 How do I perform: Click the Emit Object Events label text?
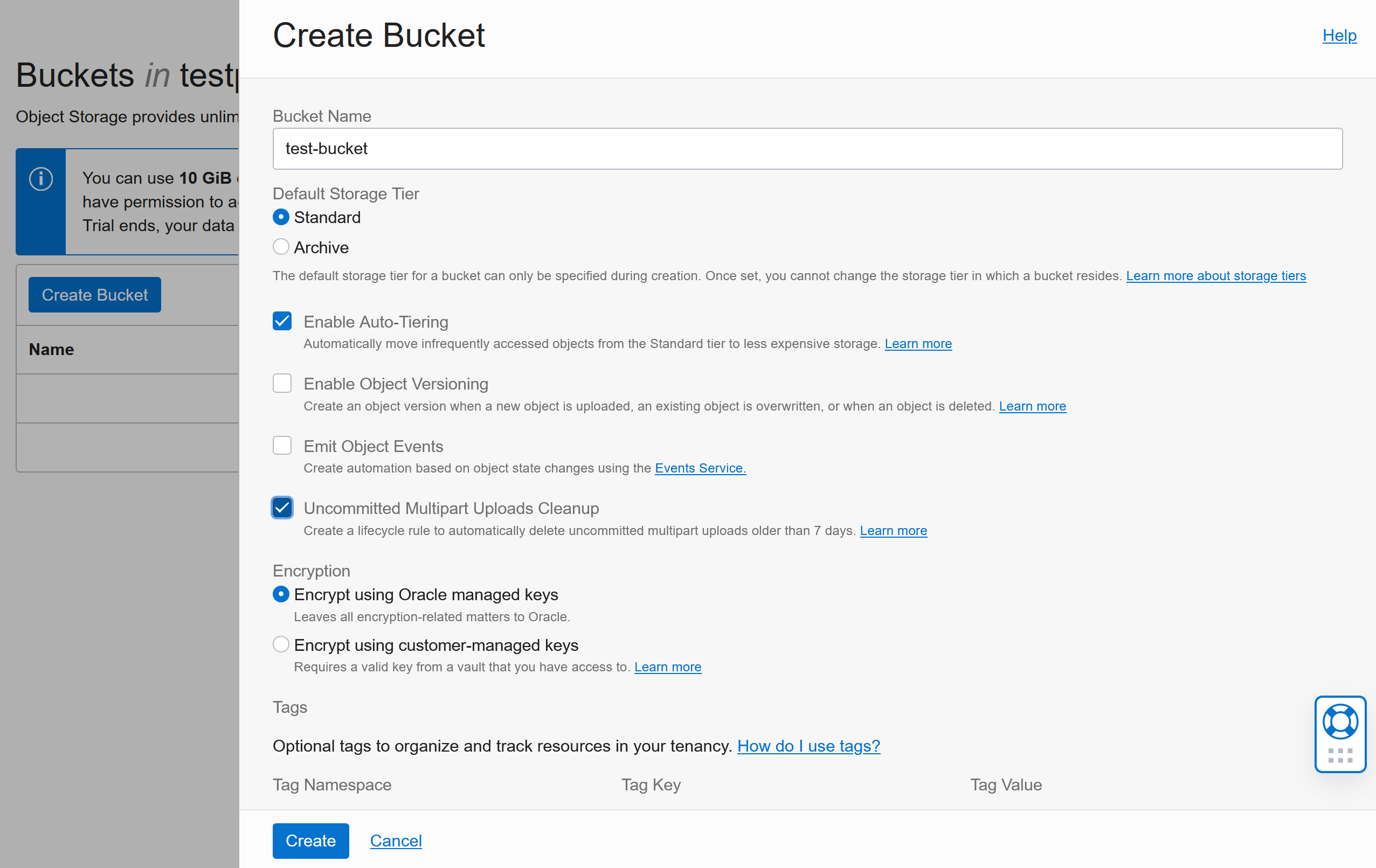pyautogui.click(x=374, y=446)
